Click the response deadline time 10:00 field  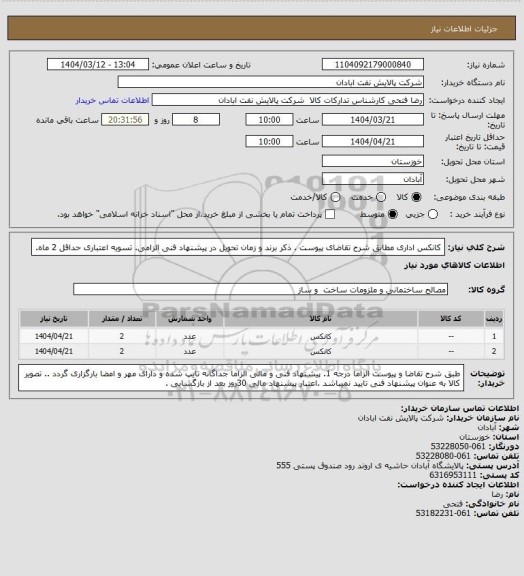pos(269,120)
